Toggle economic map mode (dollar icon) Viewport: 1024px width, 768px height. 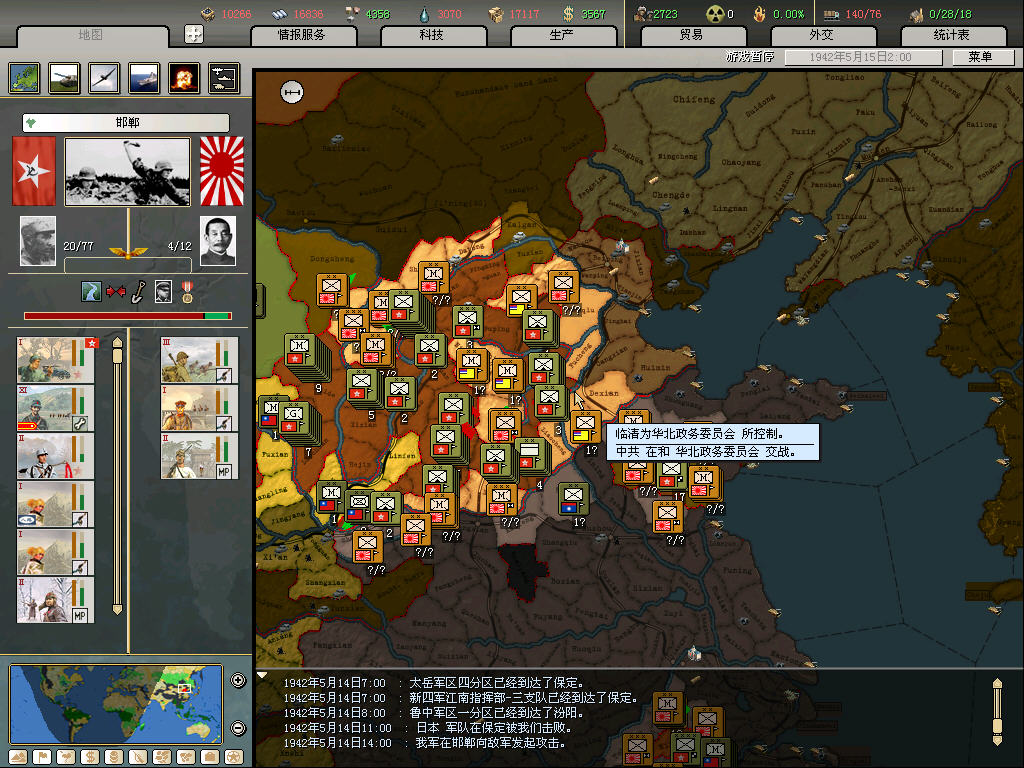click(90, 757)
